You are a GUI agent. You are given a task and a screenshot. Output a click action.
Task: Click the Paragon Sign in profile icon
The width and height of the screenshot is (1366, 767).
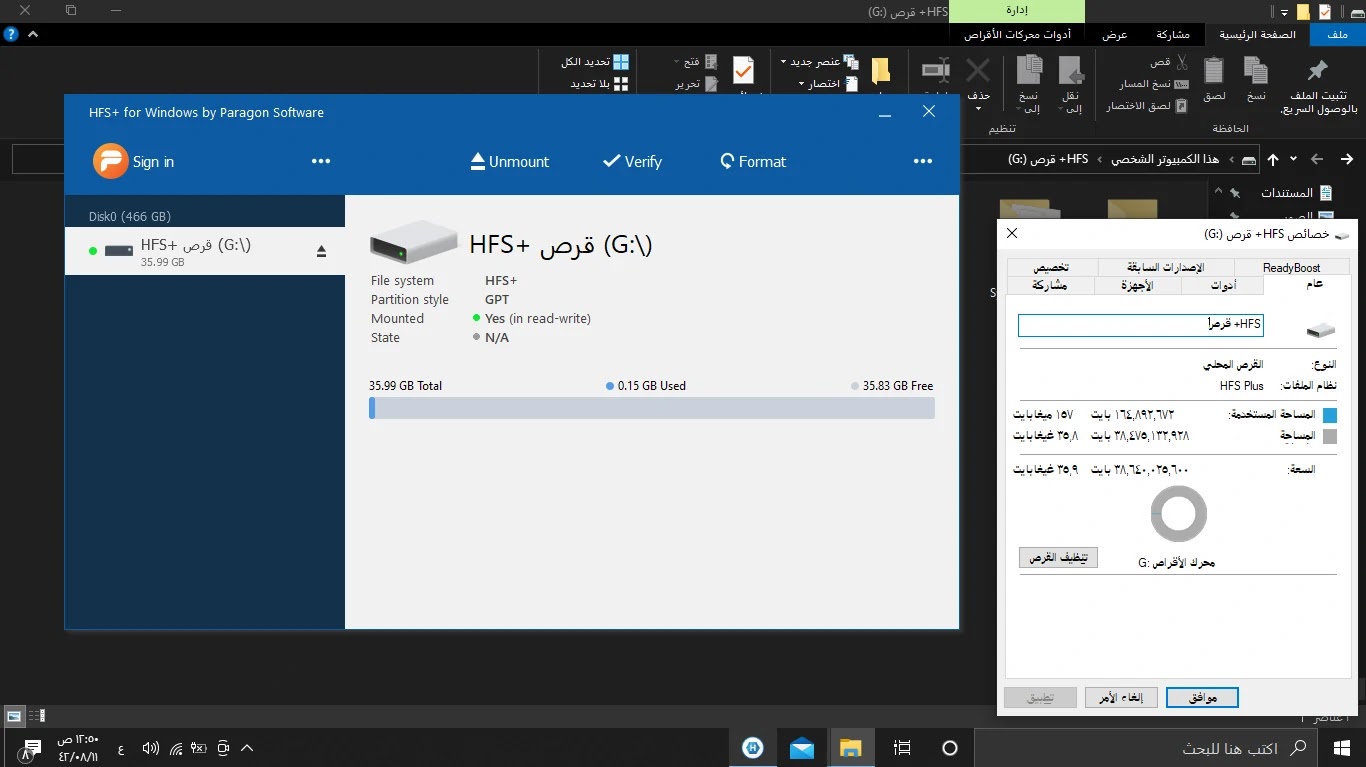pyautogui.click(x=110, y=161)
